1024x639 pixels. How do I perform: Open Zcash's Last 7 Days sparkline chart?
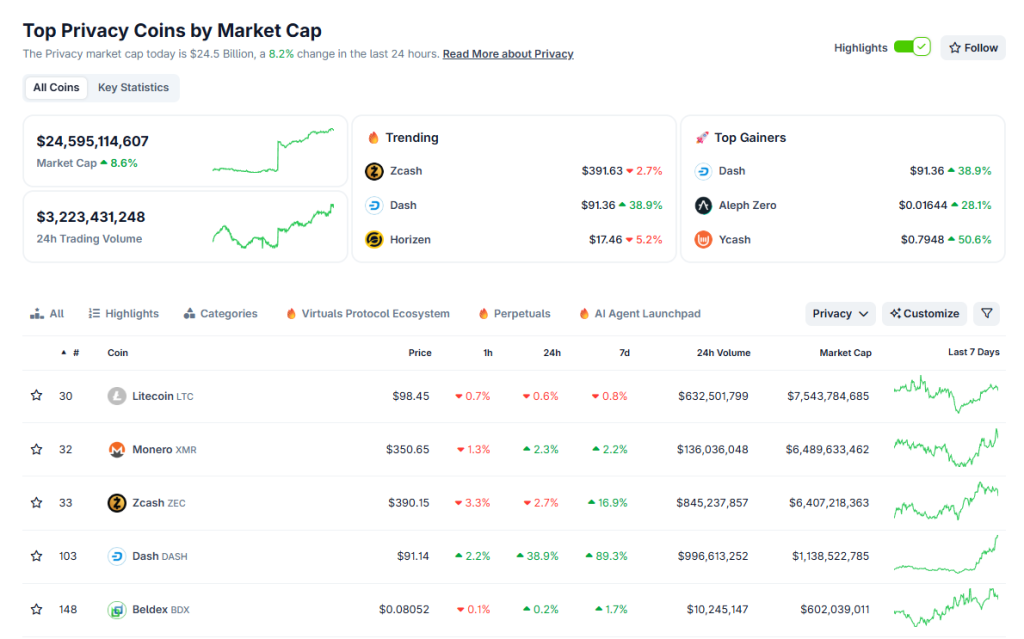(x=946, y=502)
